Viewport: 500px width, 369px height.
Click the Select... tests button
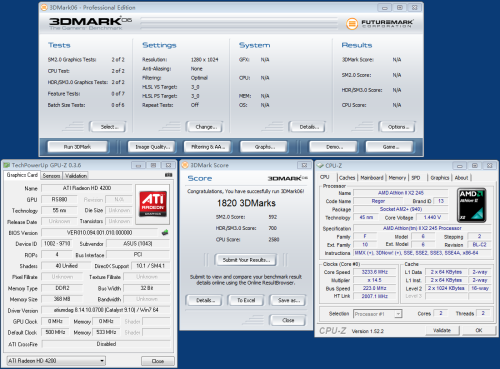coord(108,127)
